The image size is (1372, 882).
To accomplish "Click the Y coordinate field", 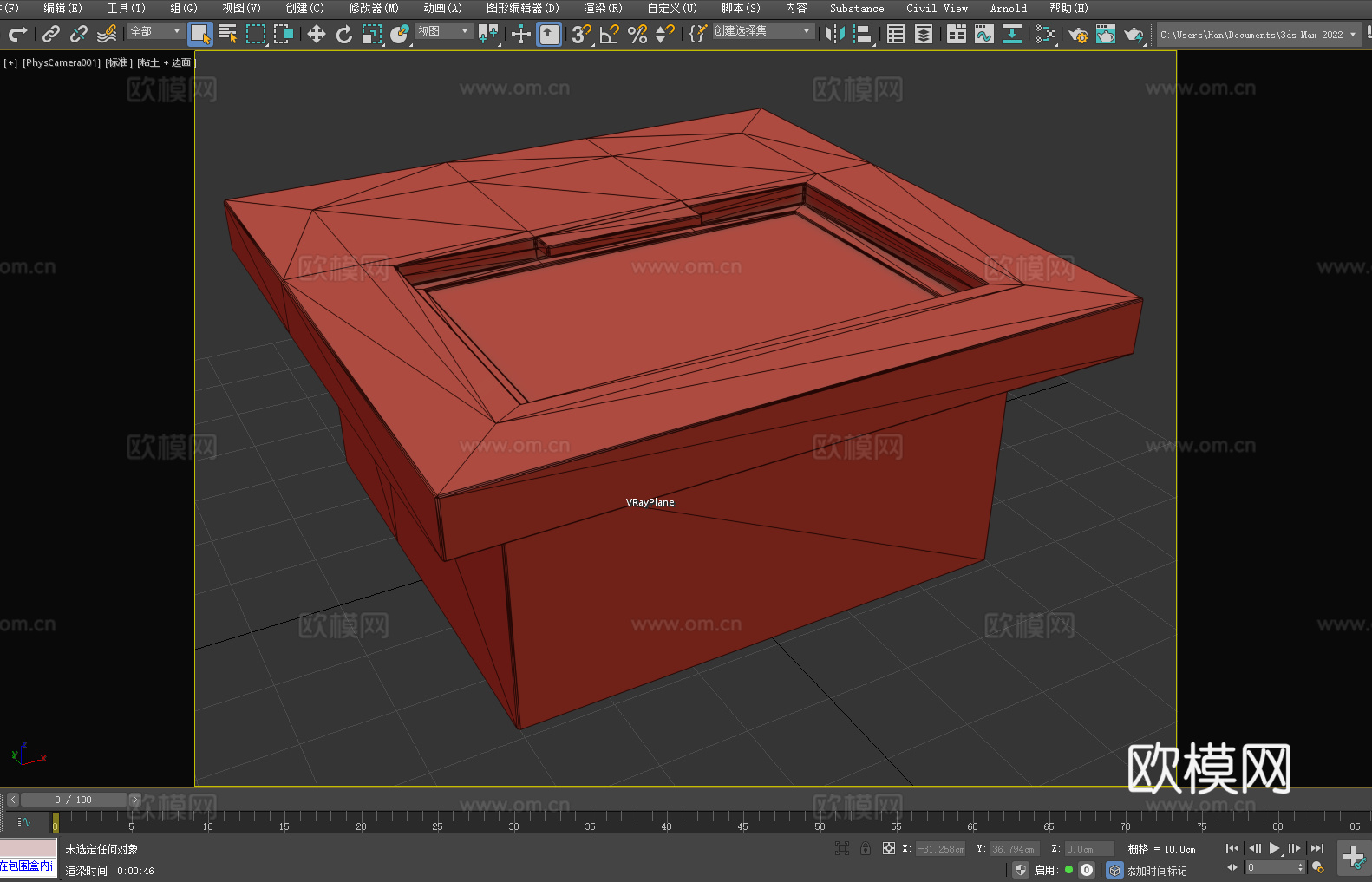I will click(x=1014, y=849).
